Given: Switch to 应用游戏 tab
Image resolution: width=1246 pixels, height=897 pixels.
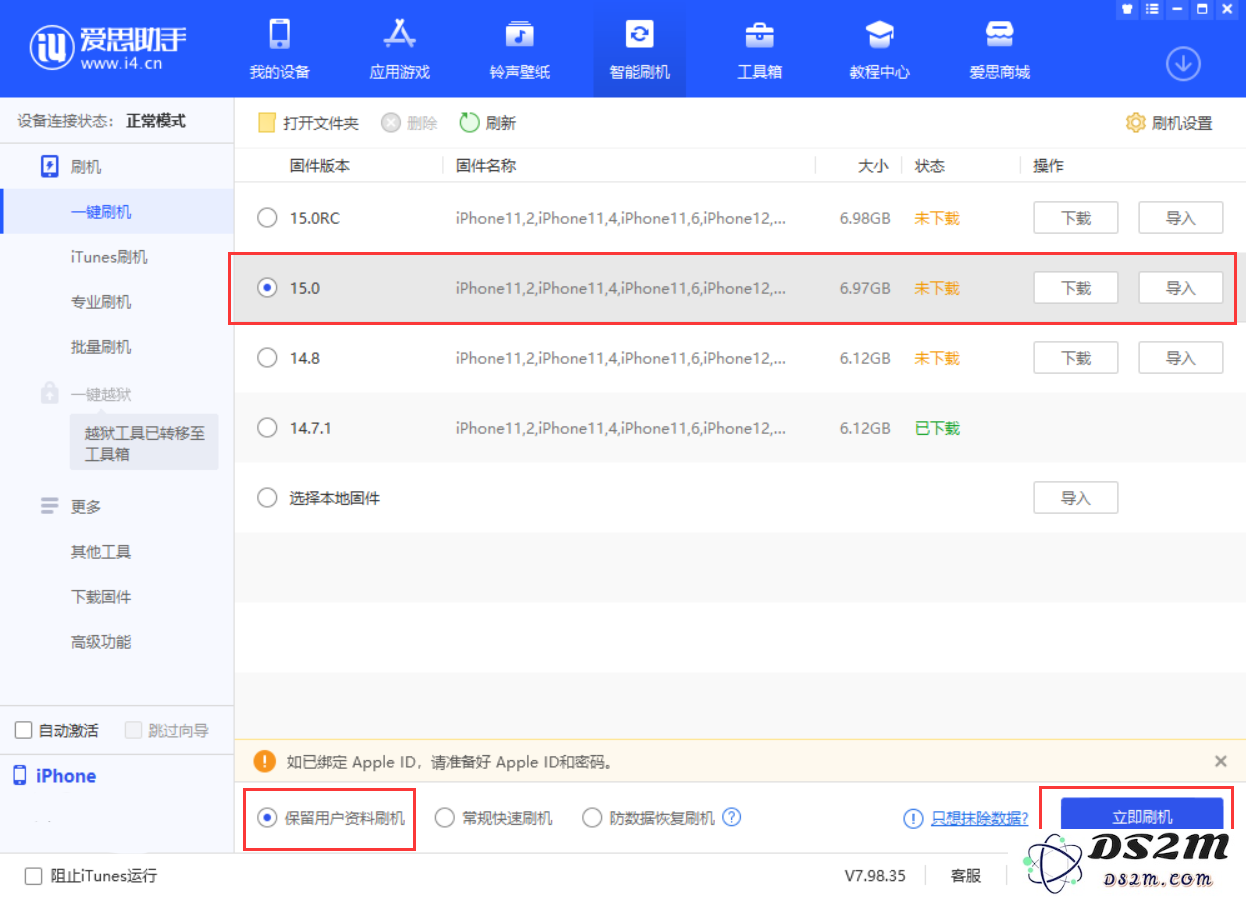Looking at the screenshot, I should tap(399, 48).
